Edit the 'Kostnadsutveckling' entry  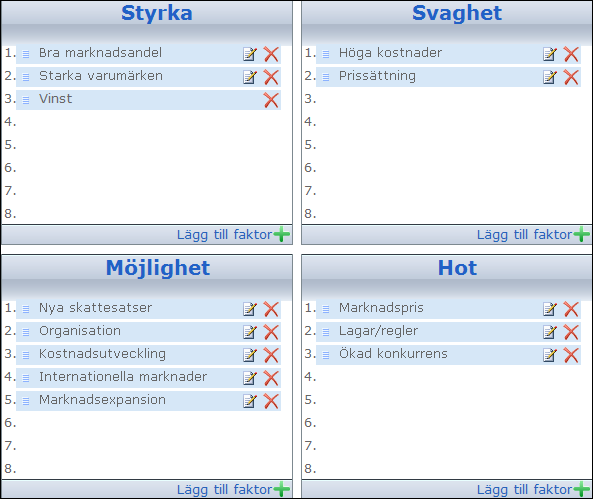coord(250,355)
